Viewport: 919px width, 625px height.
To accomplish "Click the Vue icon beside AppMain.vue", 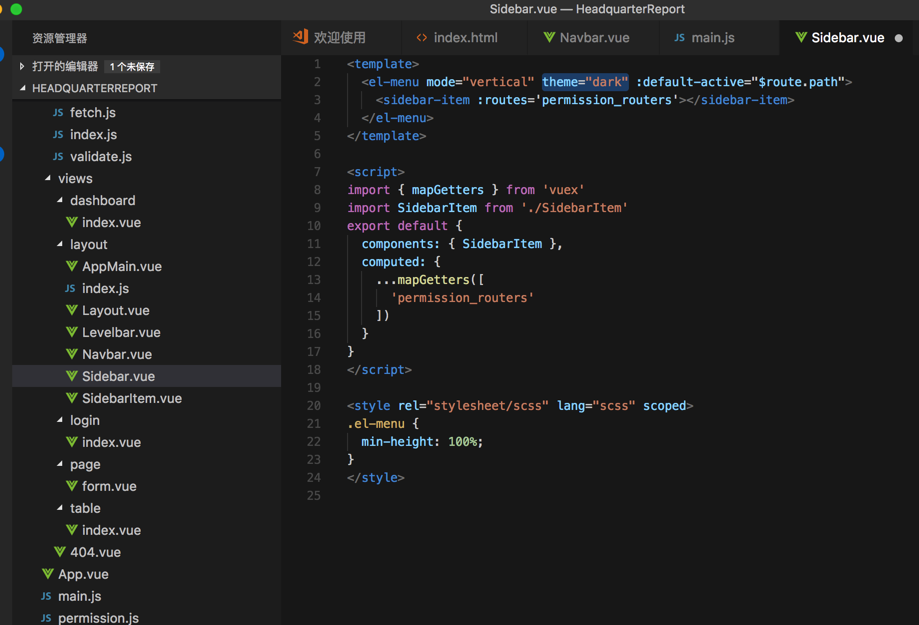I will pyautogui.click(x=72, y=267).
